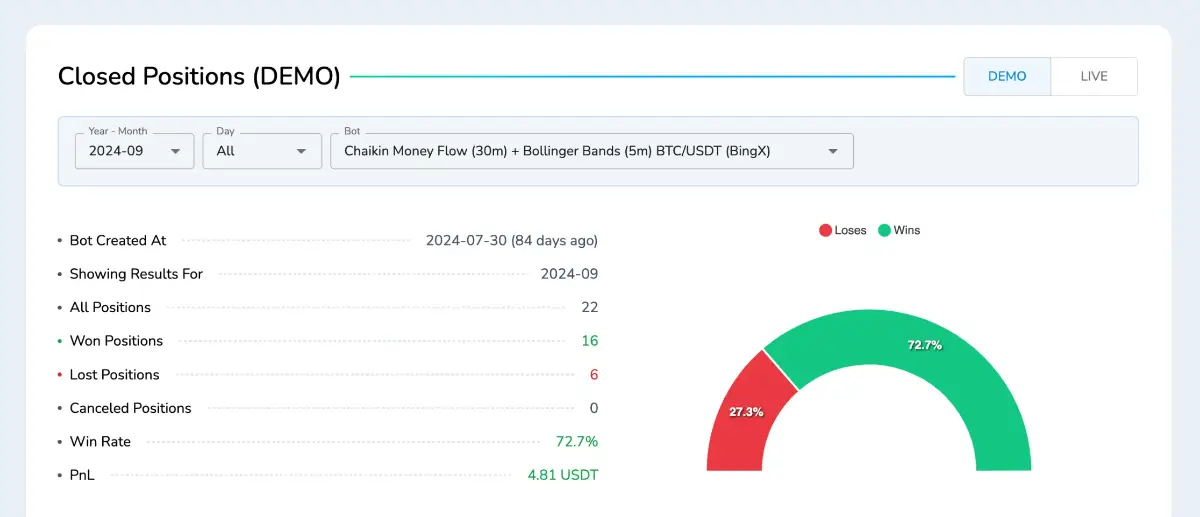The width and height of the screenshot is (1200, 517).
Task: Click the red bullet beside Lost Positions
Action: [62, 375]
